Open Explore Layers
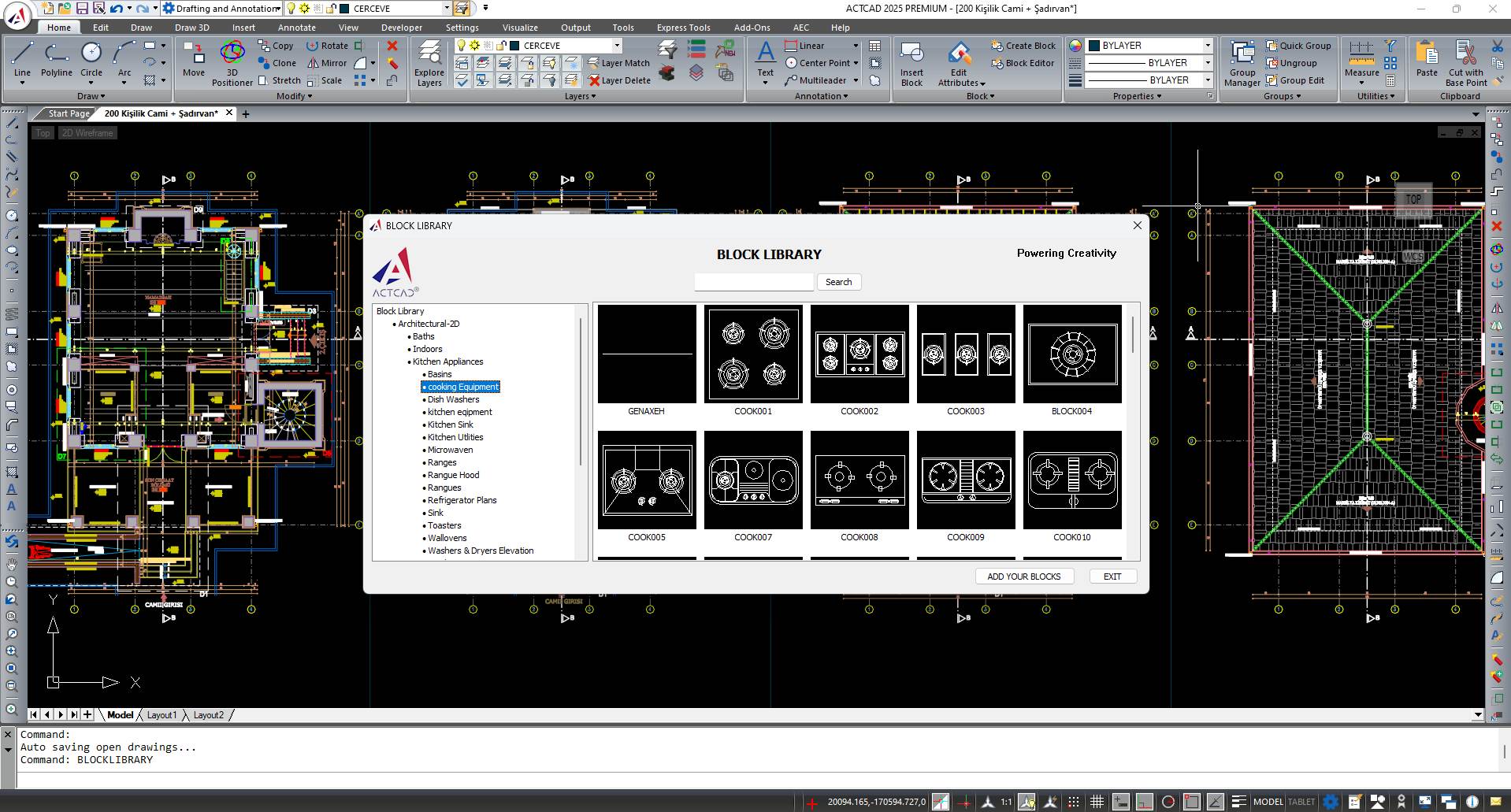The height and width of the screenshot is (812, 1511). click(429, 63)
